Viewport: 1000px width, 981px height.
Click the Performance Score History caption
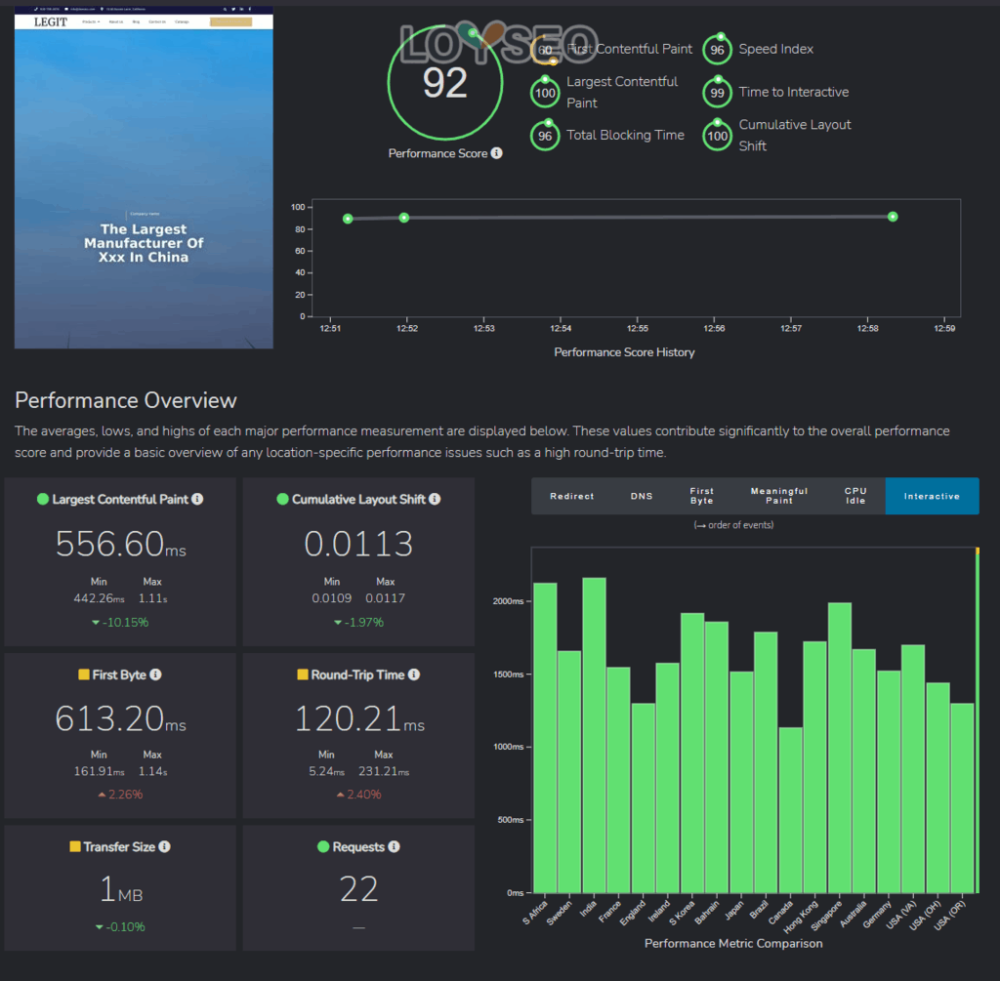pyautogui.click(x=624, y=352)
